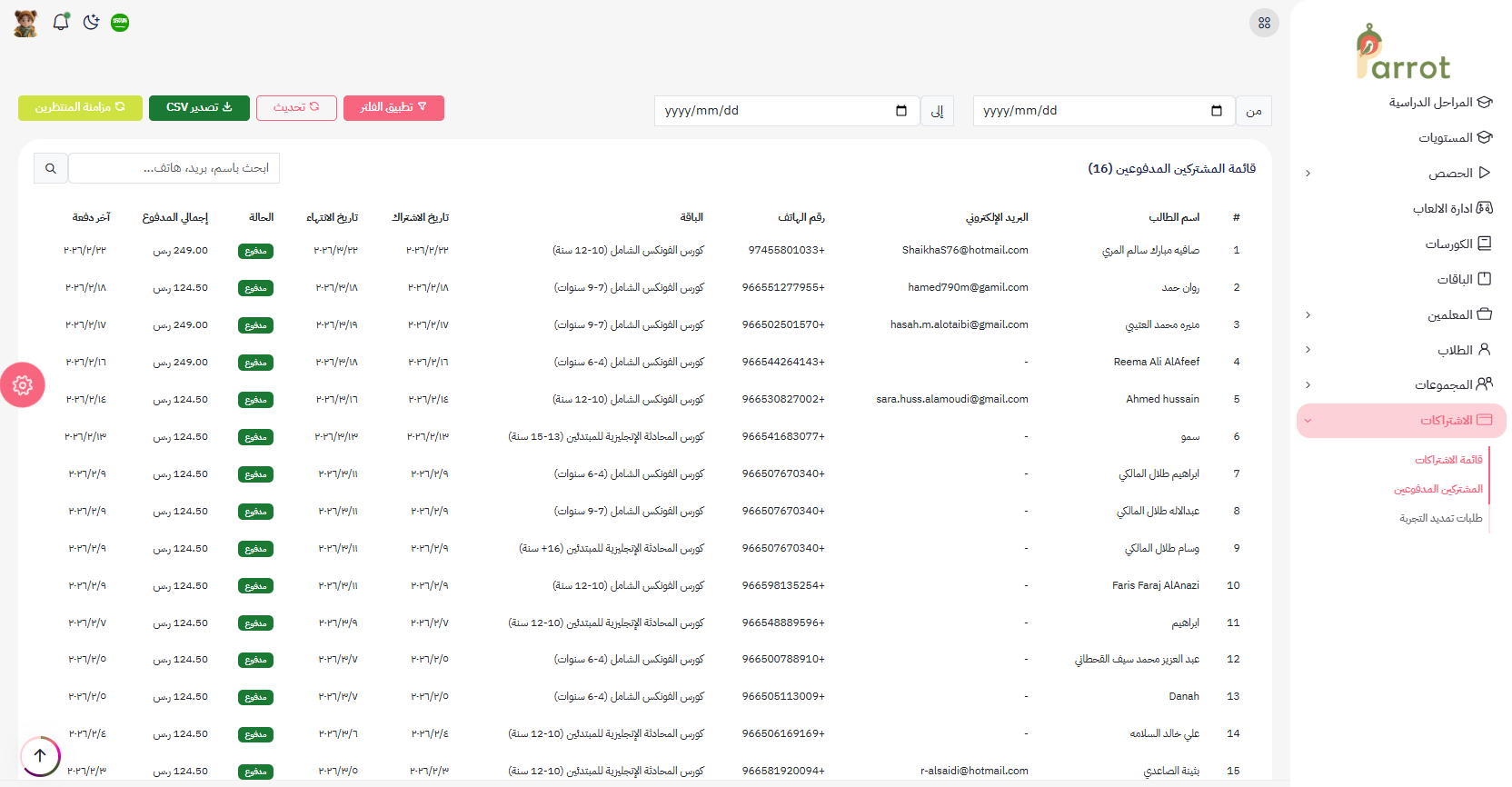Image resolution: width=1512 pixels, height=787 pixels.
Task: Open the notifications bell icon
Action: tap(61, 22)
